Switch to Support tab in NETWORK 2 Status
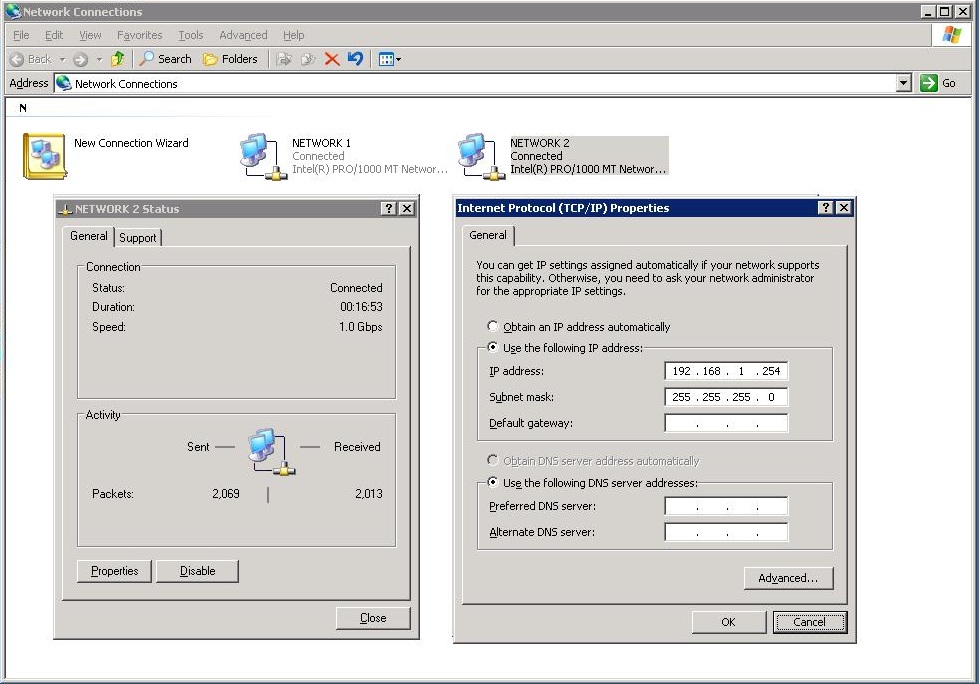 (x=138, y=238)
